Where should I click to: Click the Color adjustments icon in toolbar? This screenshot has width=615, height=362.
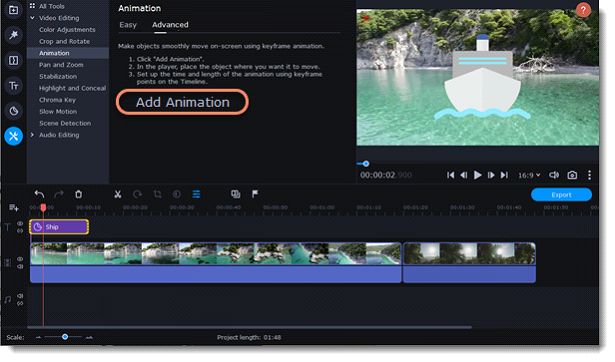pyautogui.click(x=176, y=194)
